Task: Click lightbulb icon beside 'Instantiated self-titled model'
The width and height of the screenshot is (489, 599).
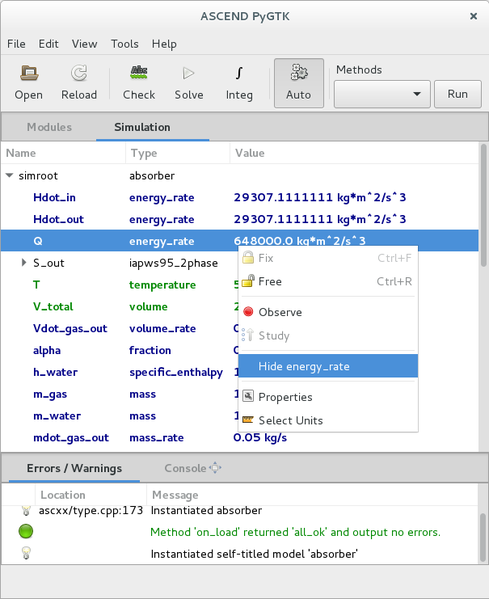Action: (x=26, y=553)
